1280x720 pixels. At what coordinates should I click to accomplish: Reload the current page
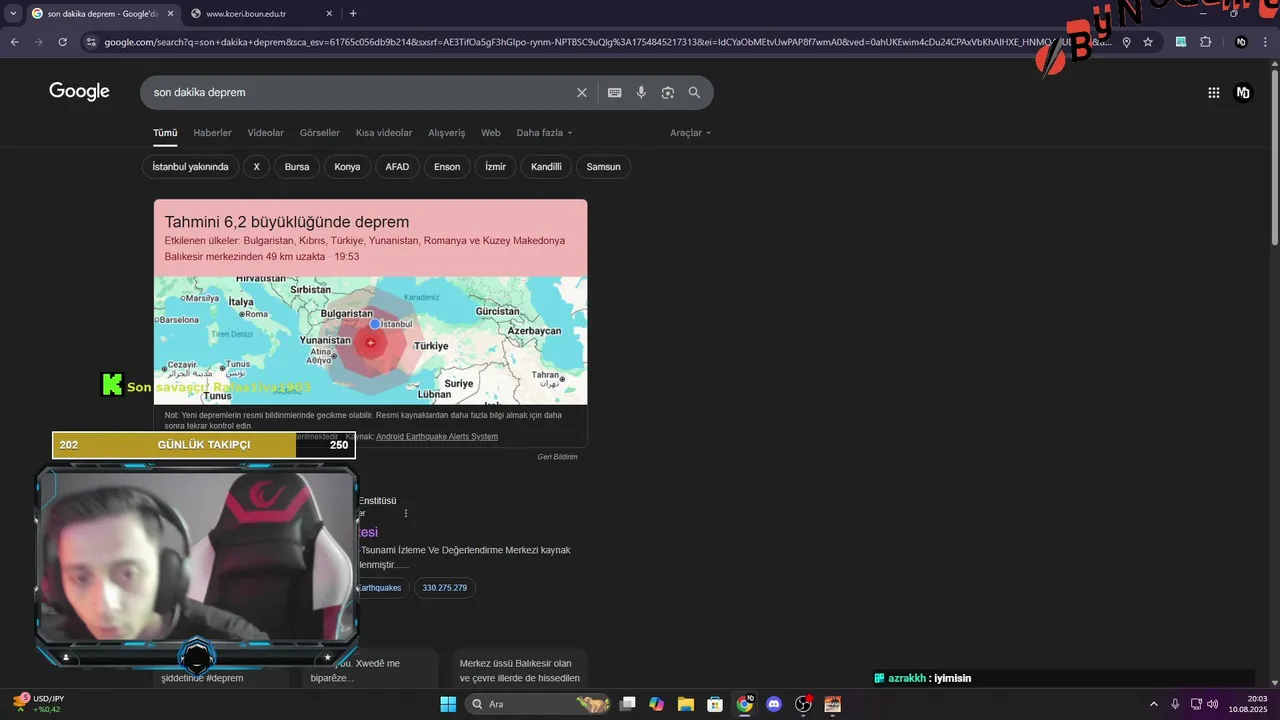63,42
